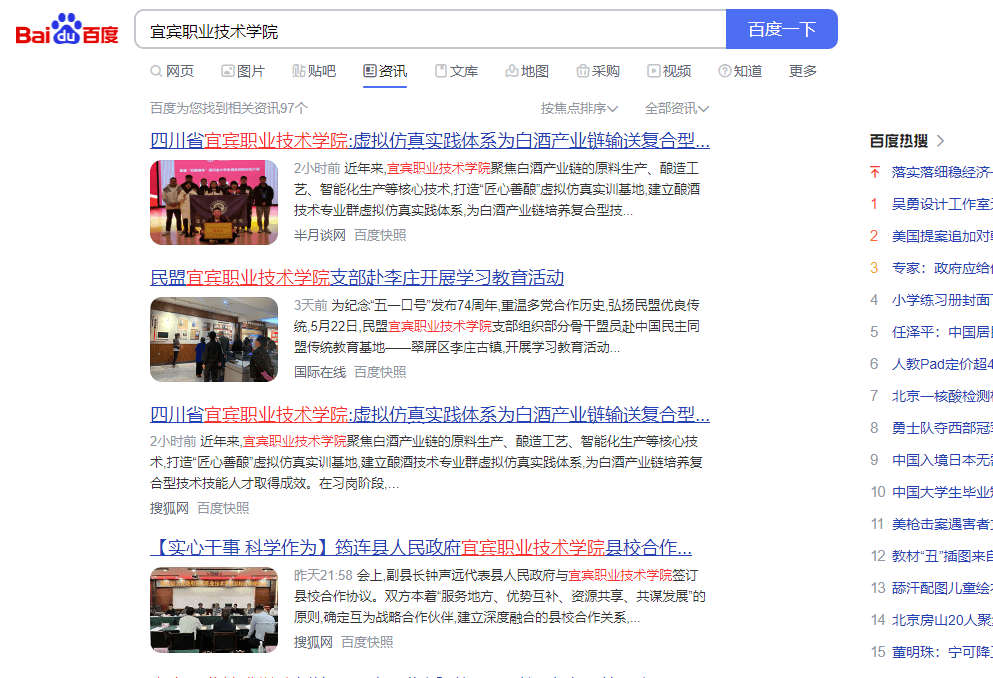Click the 百度一下 search button
Image resolution: width=993 pixels, height=678 pixels.
tap(781, 30)
